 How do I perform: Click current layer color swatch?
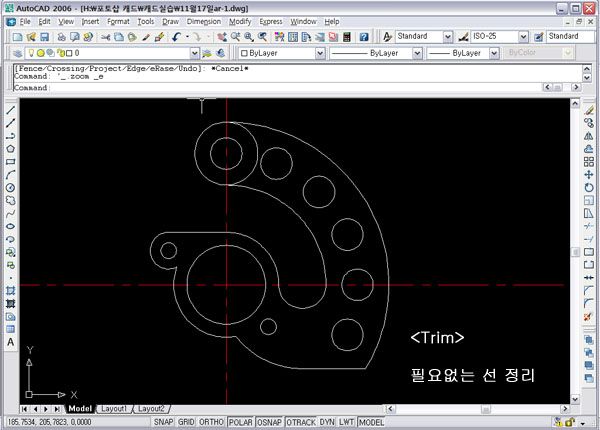pyautogui.click(x=69, y=53)
